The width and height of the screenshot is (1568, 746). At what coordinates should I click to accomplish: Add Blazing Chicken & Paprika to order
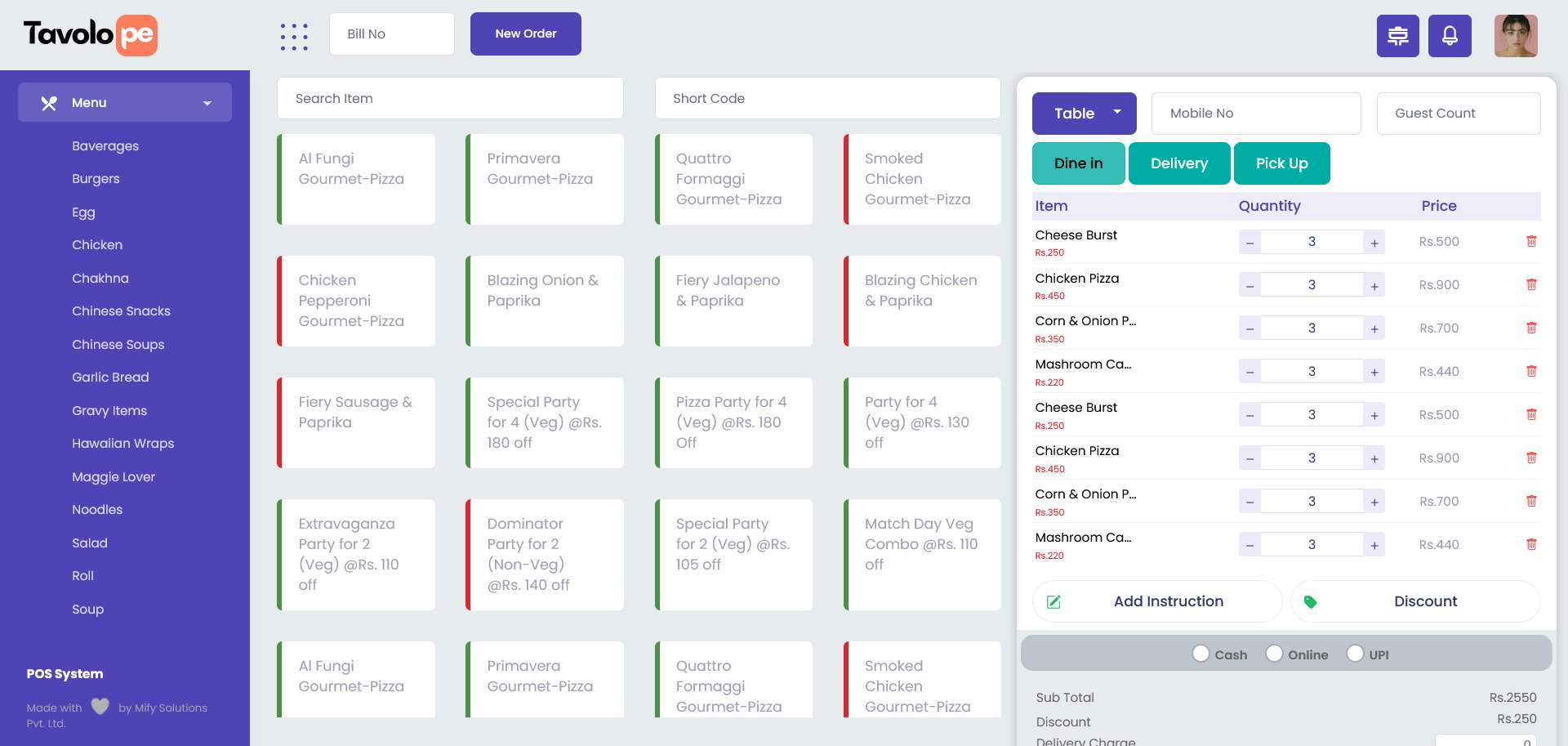[922, 301]
